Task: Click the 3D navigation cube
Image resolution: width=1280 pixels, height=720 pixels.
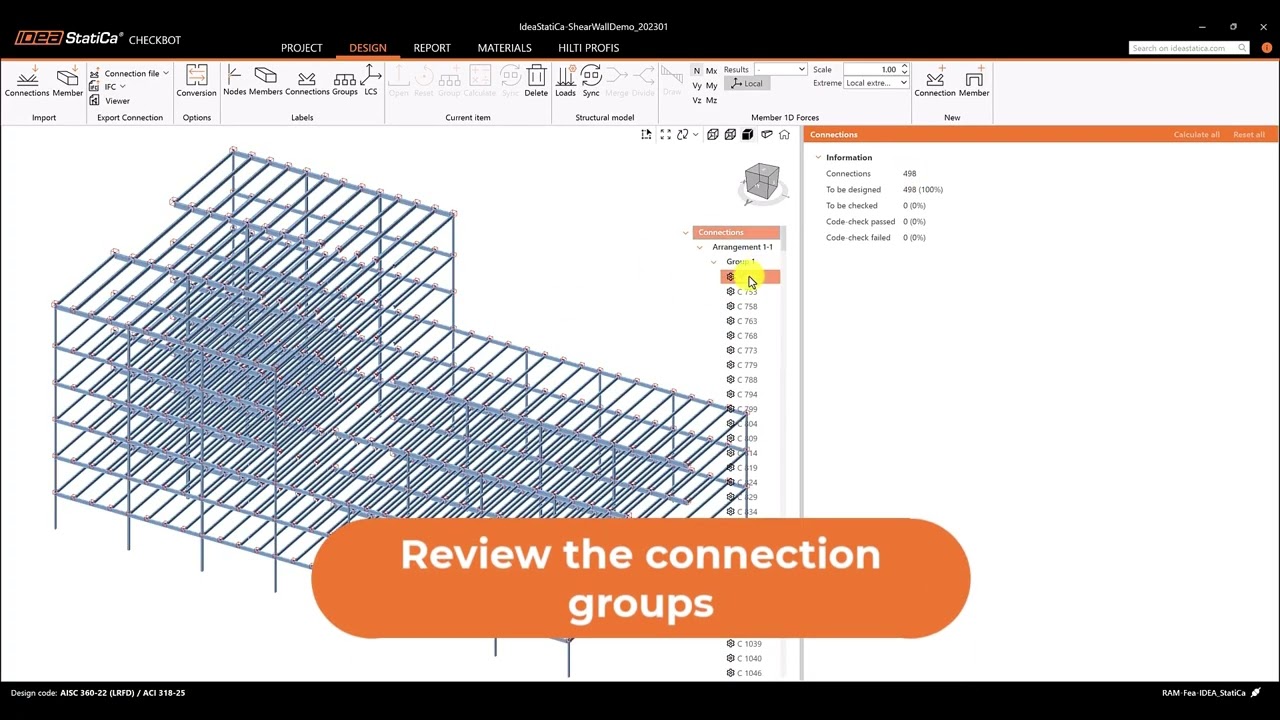Action: (x=761, y=182)
